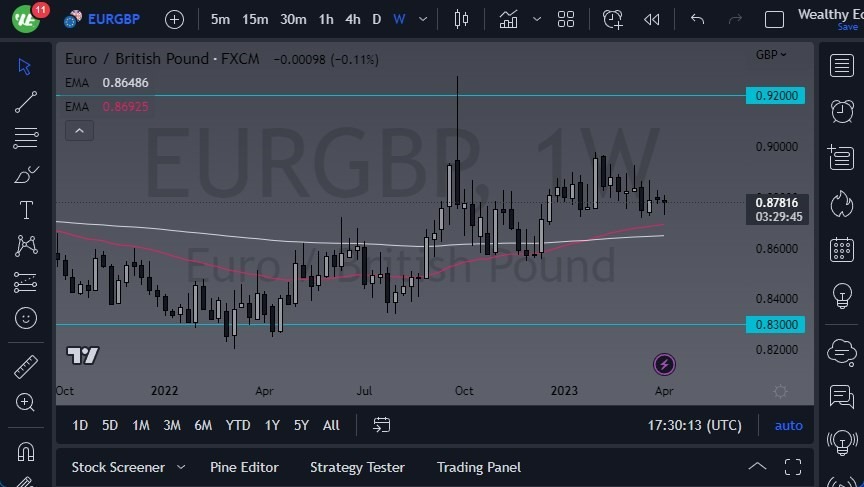
Task: Open prediction and measurement tools
Action: [x=25, y=282]
